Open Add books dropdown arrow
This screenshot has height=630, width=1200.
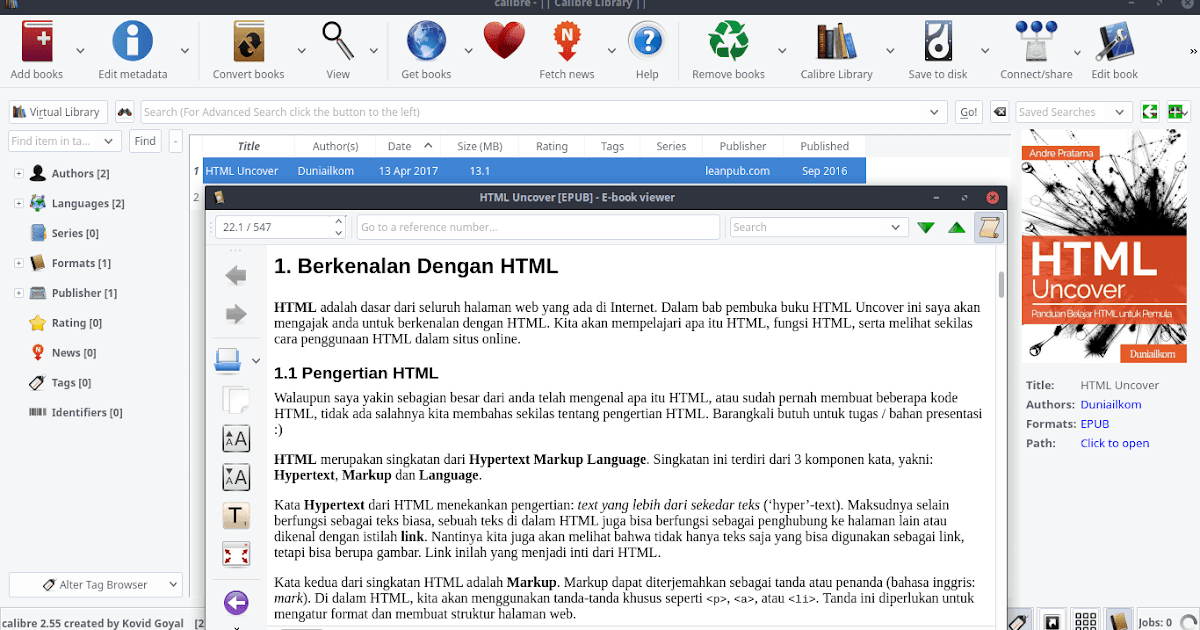point(81,50)
